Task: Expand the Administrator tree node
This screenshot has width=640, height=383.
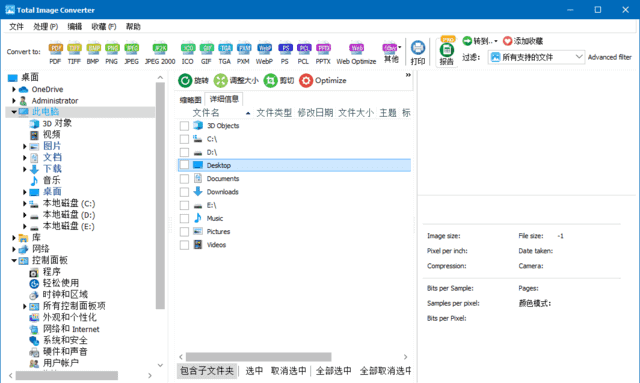Action: (14, 100)
